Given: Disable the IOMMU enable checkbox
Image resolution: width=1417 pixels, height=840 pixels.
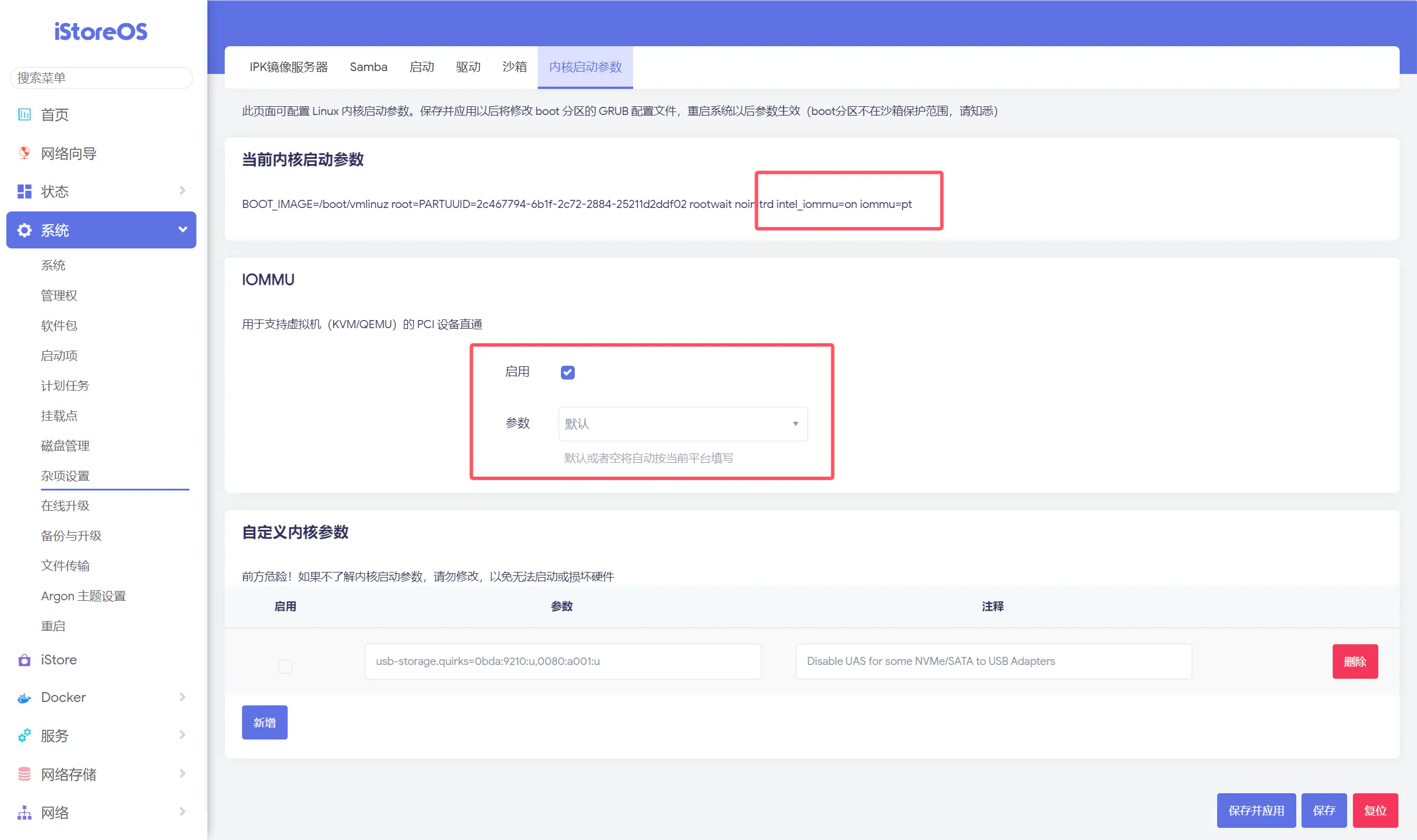Looking at the screenshot, I should 567,373.
